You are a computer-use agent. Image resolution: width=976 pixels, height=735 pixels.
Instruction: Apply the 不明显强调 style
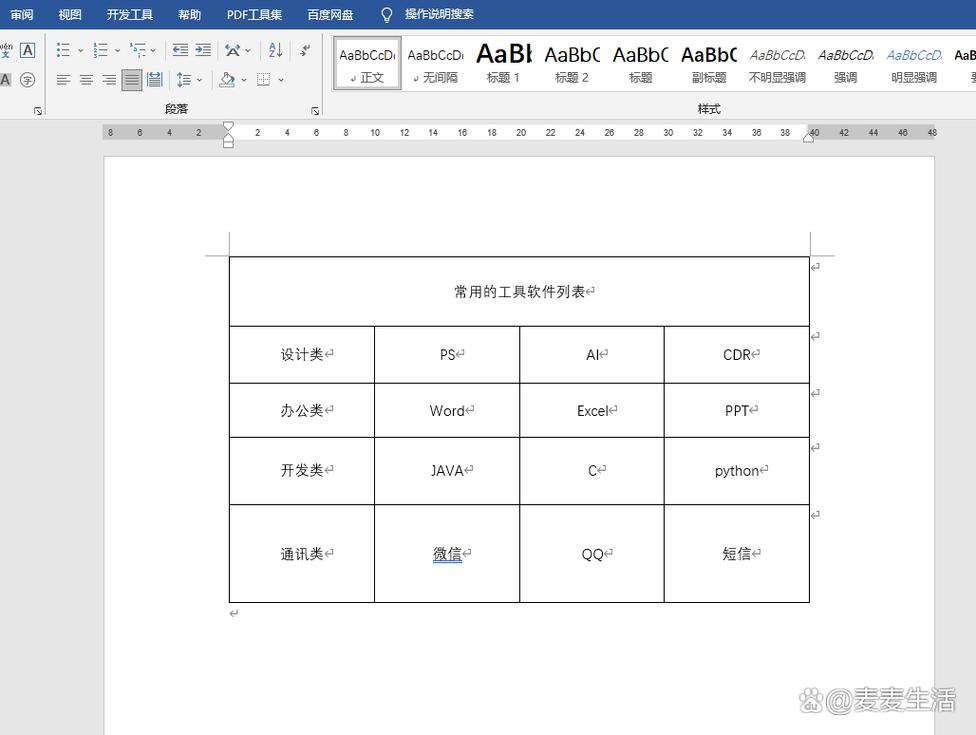[x=777, y=63]
